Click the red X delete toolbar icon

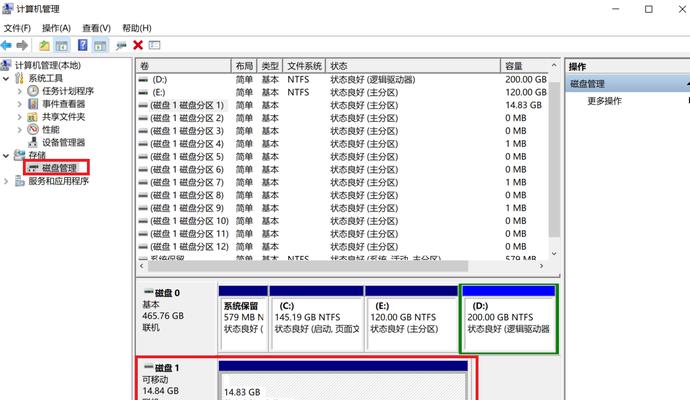pyautogui.click(x=138, y=45)
